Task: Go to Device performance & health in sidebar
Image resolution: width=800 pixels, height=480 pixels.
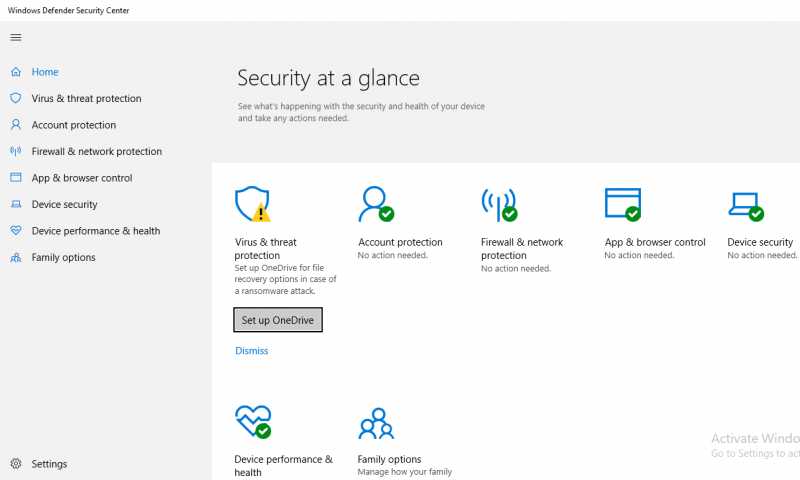Action: (x=96, y=231)
